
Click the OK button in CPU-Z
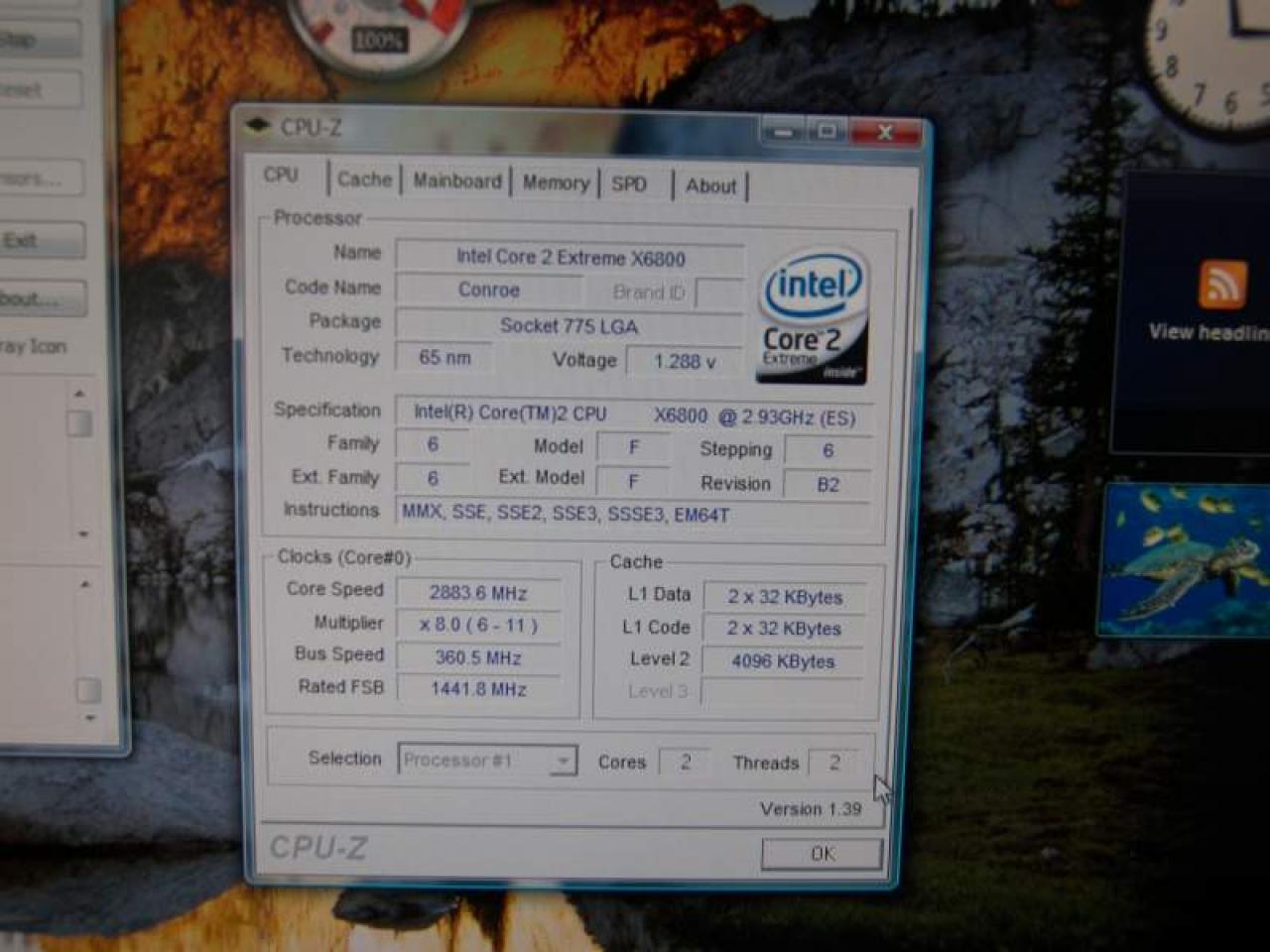(x=822, y=854)
